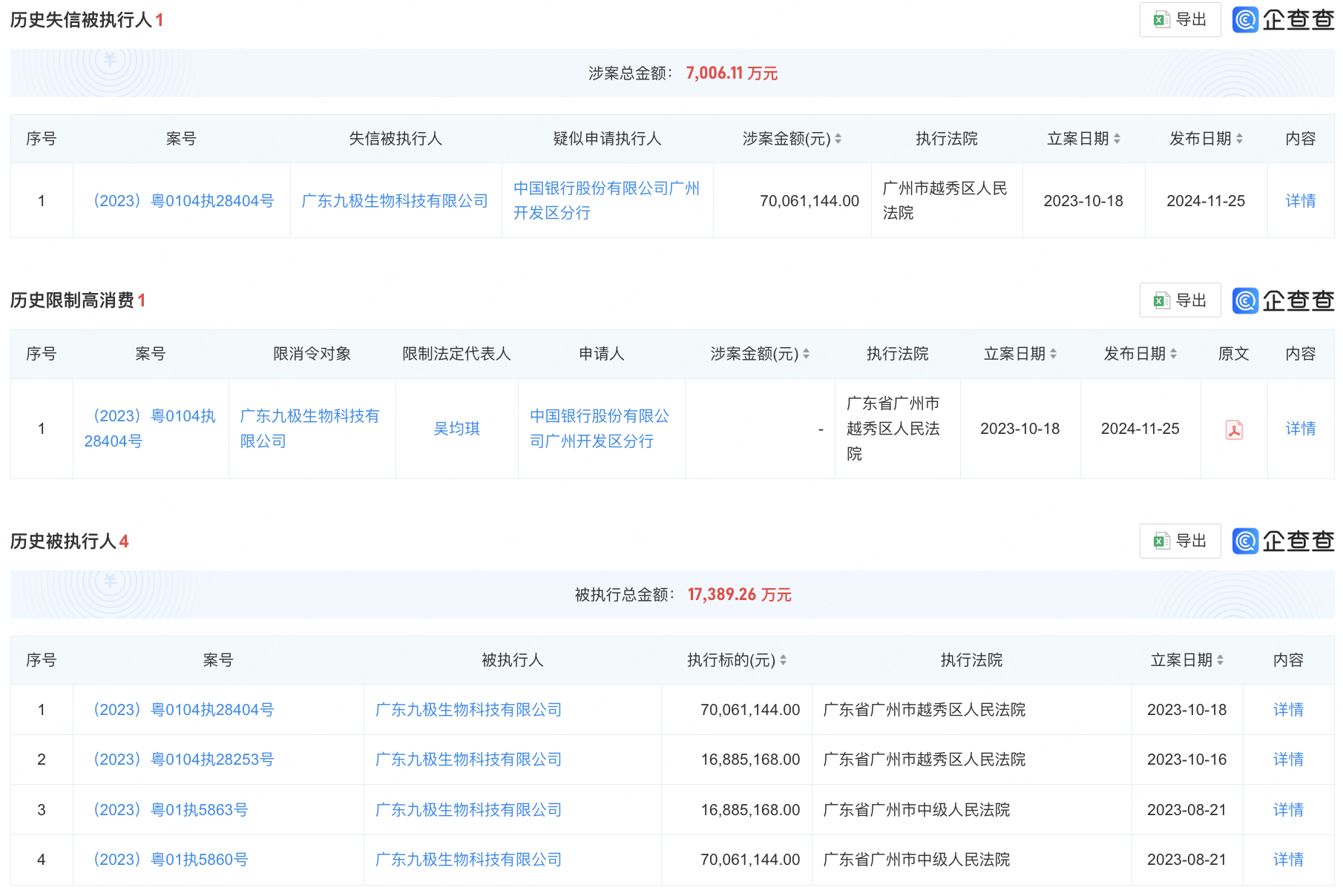Open case (2023)粤01执5863号
1343x896 pixels.
point(170,810)
